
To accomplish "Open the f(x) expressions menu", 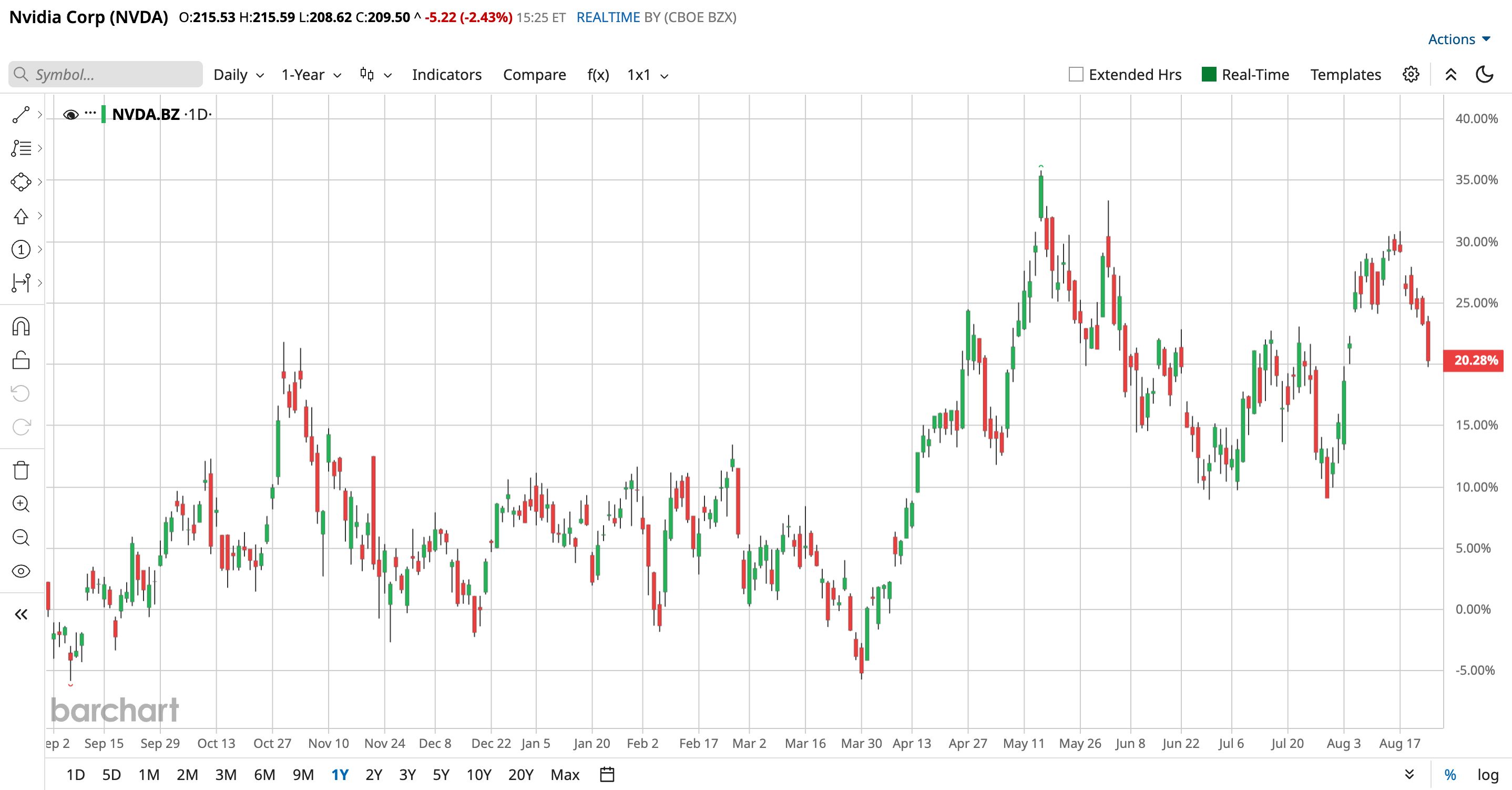I will point(598,75).
